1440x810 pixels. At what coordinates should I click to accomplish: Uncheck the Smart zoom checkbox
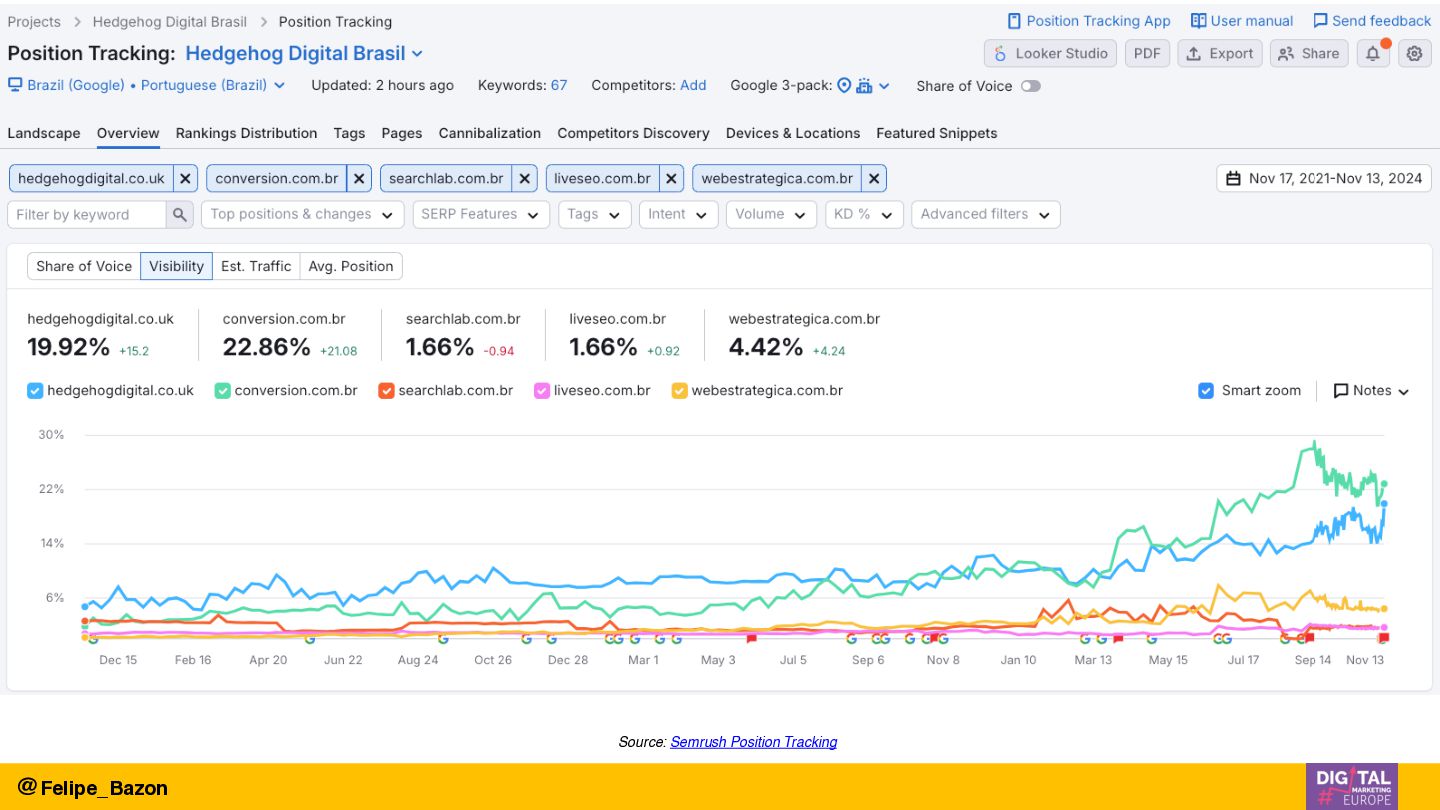pos(1206,391)
